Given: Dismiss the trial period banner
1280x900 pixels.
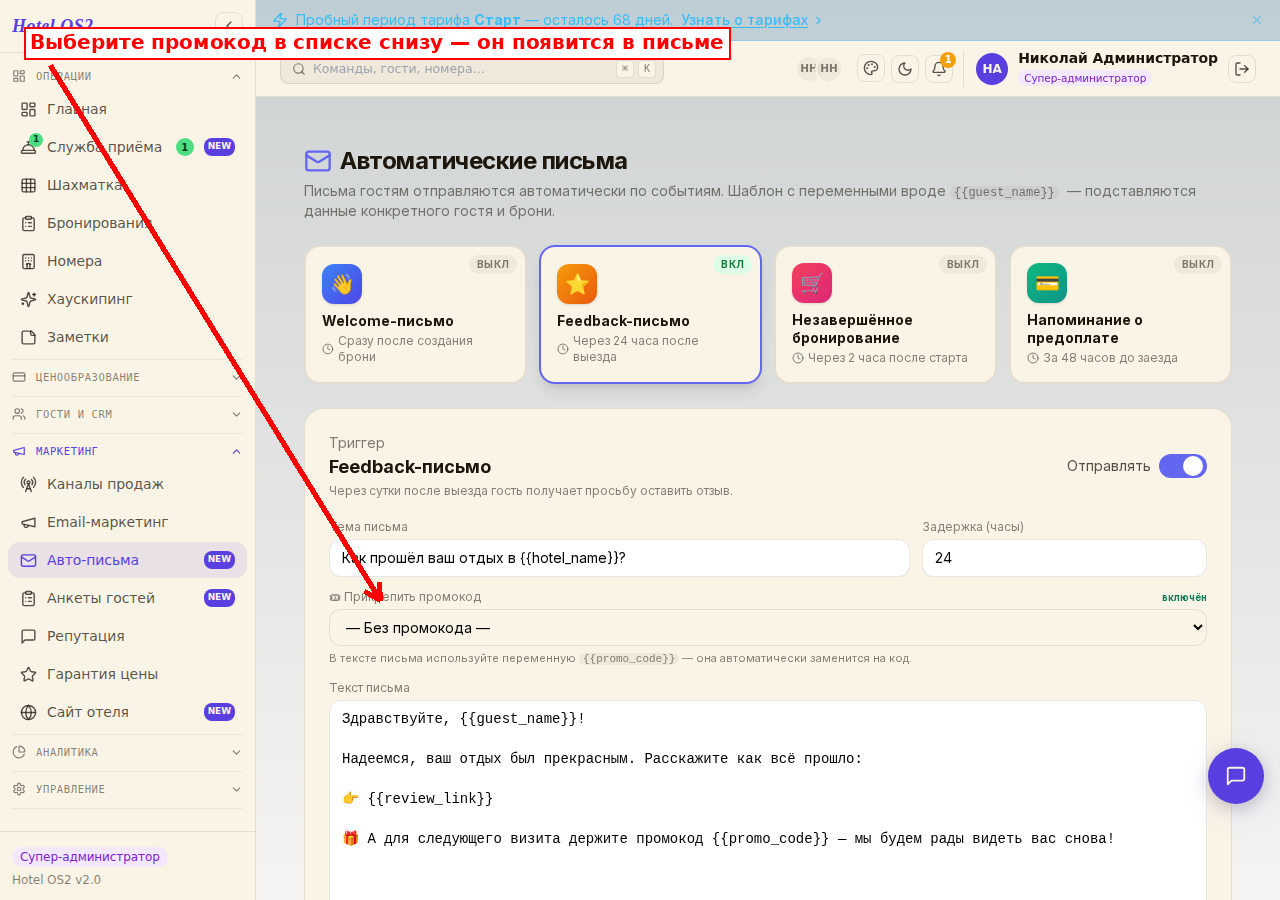Looking at the screenshot, I should (1257, 20).
